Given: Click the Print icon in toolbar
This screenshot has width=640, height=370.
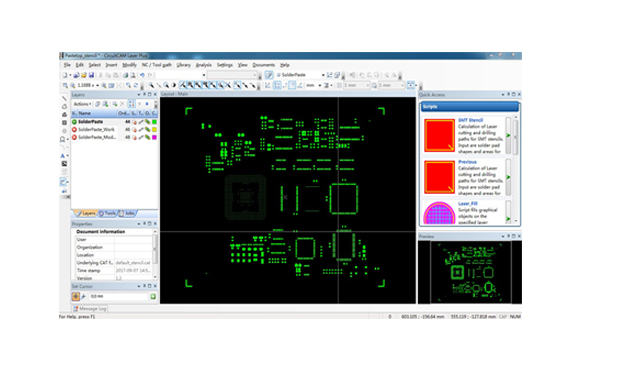Looking at the screenshot, I should coord(126,75).
